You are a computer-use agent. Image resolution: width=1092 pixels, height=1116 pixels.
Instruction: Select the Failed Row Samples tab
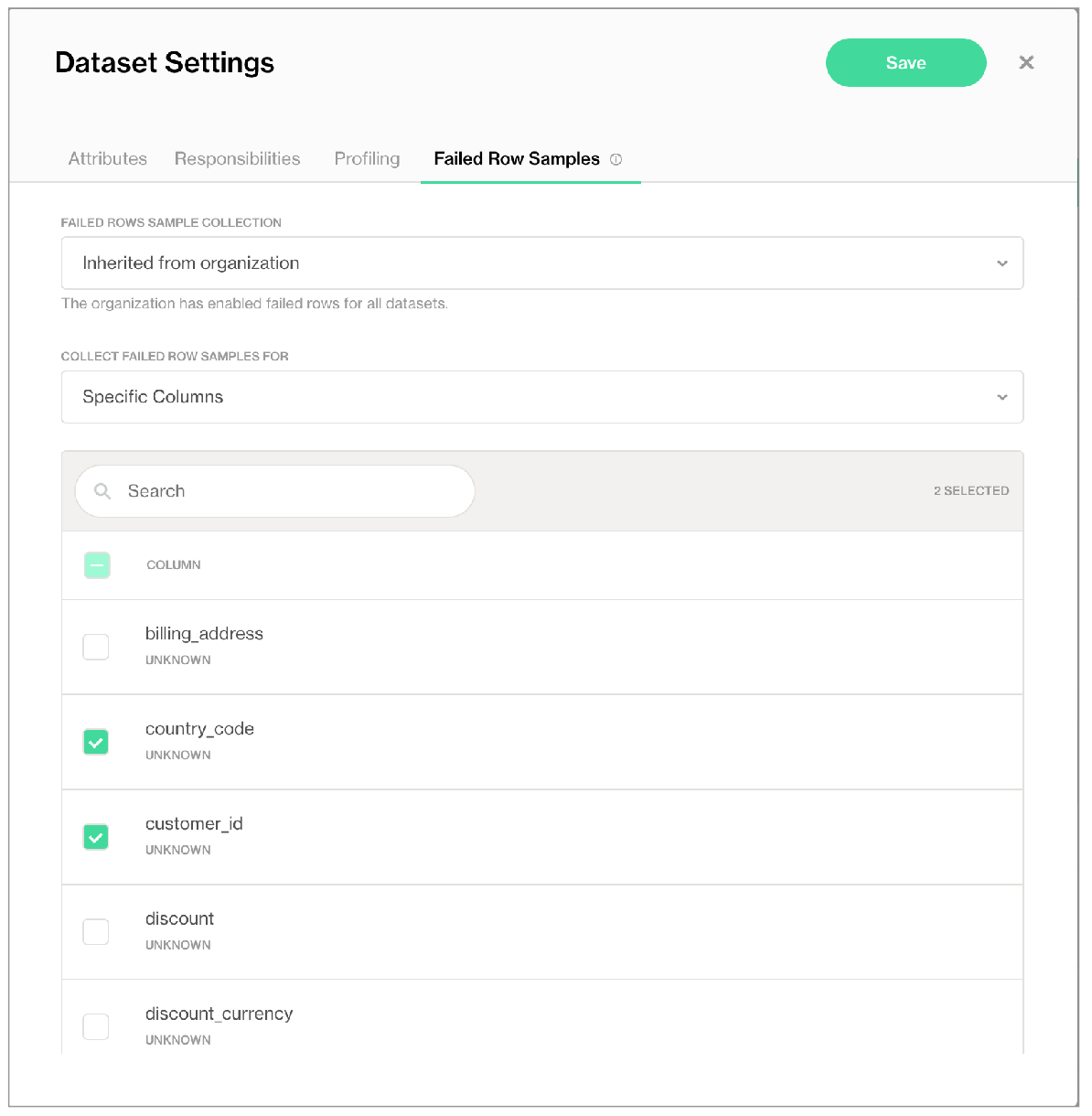click(x=517, y=159)
